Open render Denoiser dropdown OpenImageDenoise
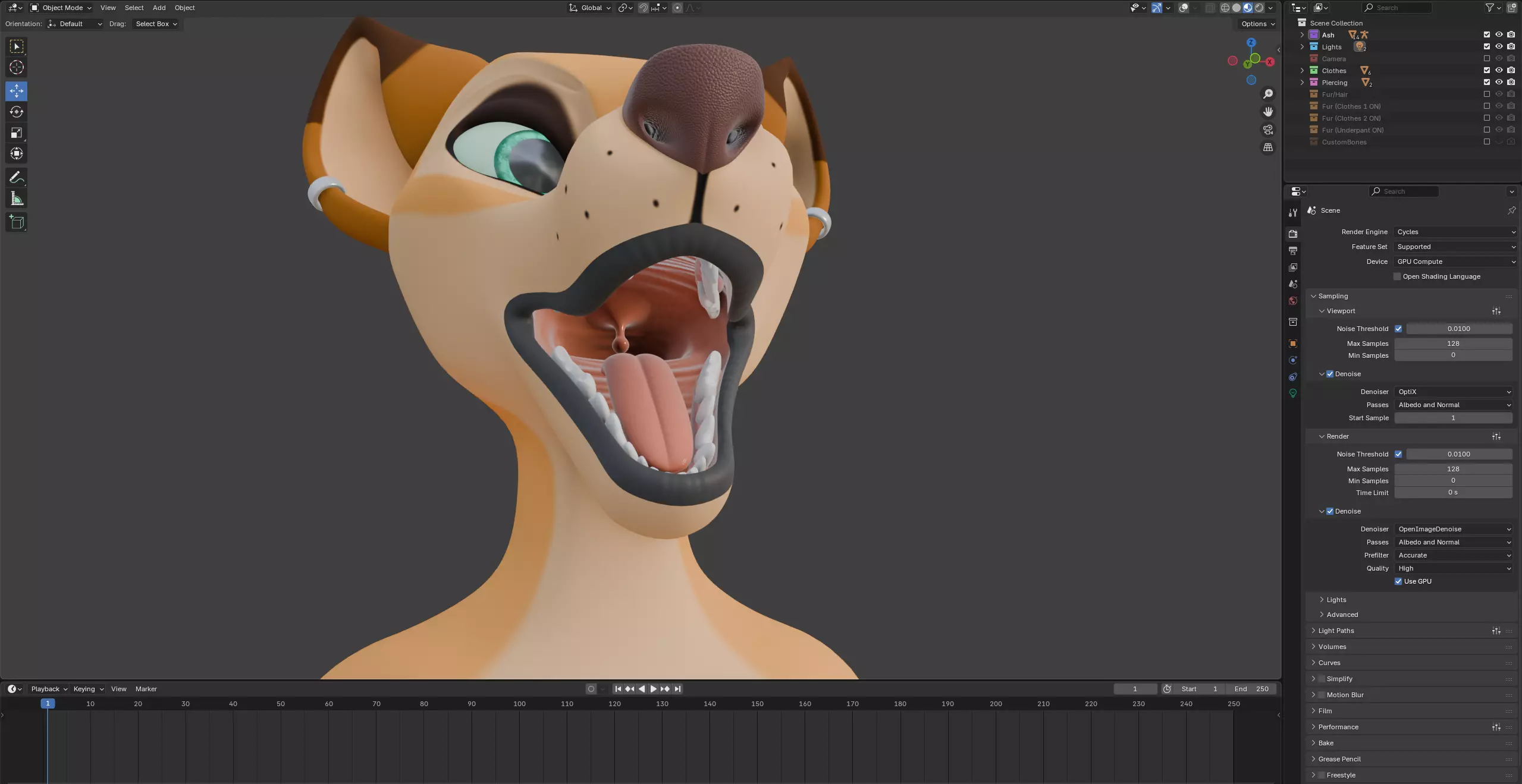This screenshot has width=1522, height=784. tap(1454, 529)
